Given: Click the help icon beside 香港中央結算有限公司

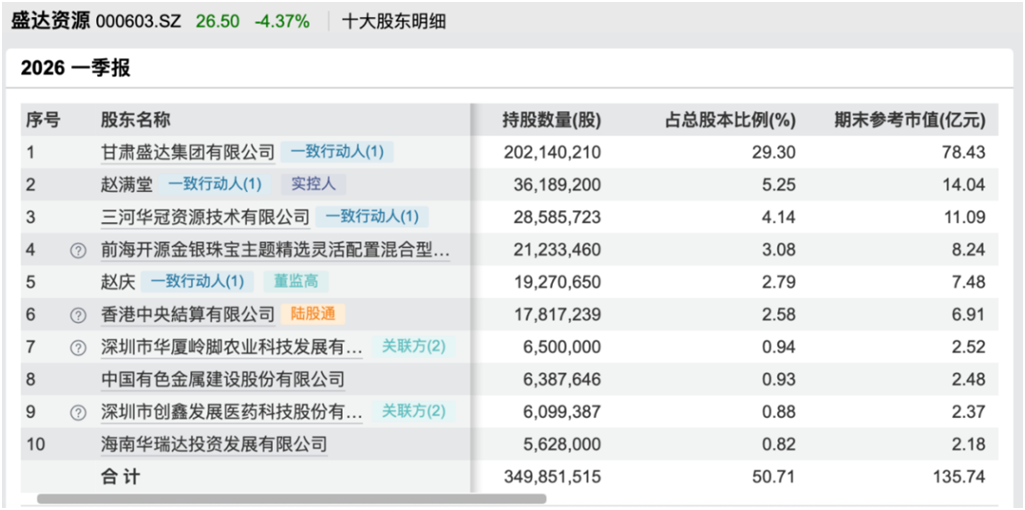Looking at the screenshot, I should [x=78, y=315].
